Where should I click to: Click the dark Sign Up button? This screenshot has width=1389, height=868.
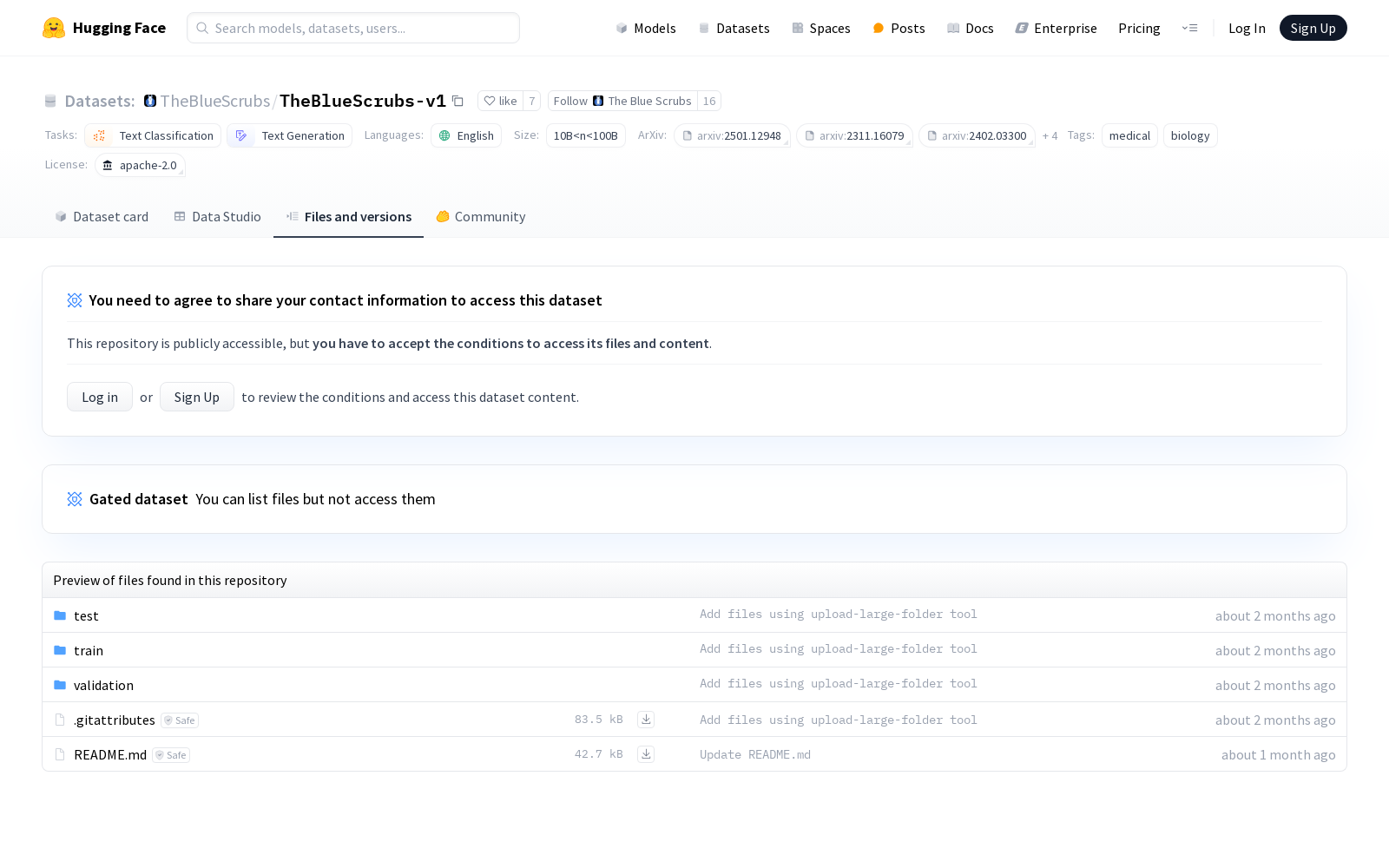point(1313,28)
